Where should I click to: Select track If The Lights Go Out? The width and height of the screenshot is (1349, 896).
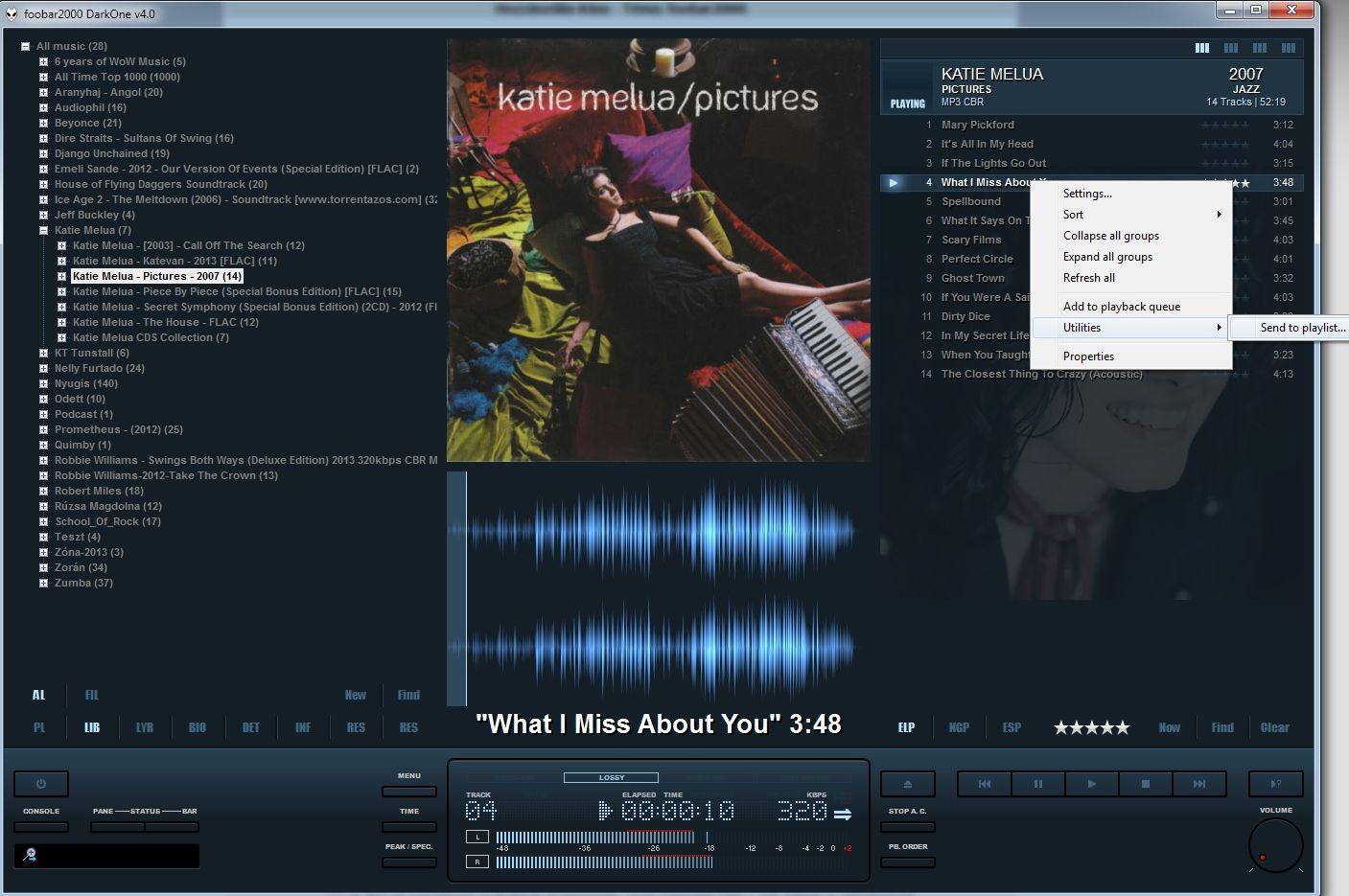click(x=1091, y=163)
